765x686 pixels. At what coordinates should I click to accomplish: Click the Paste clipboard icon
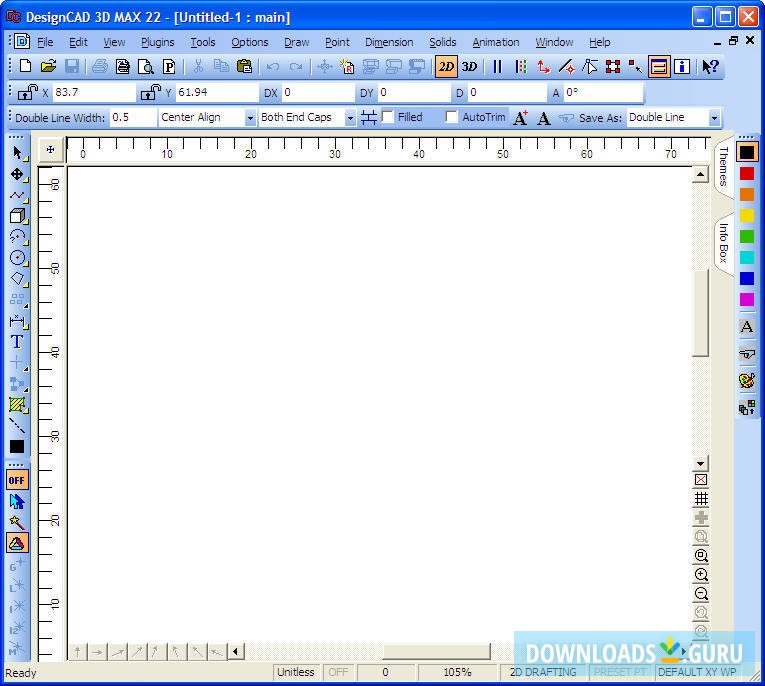(x=244, y=66)
